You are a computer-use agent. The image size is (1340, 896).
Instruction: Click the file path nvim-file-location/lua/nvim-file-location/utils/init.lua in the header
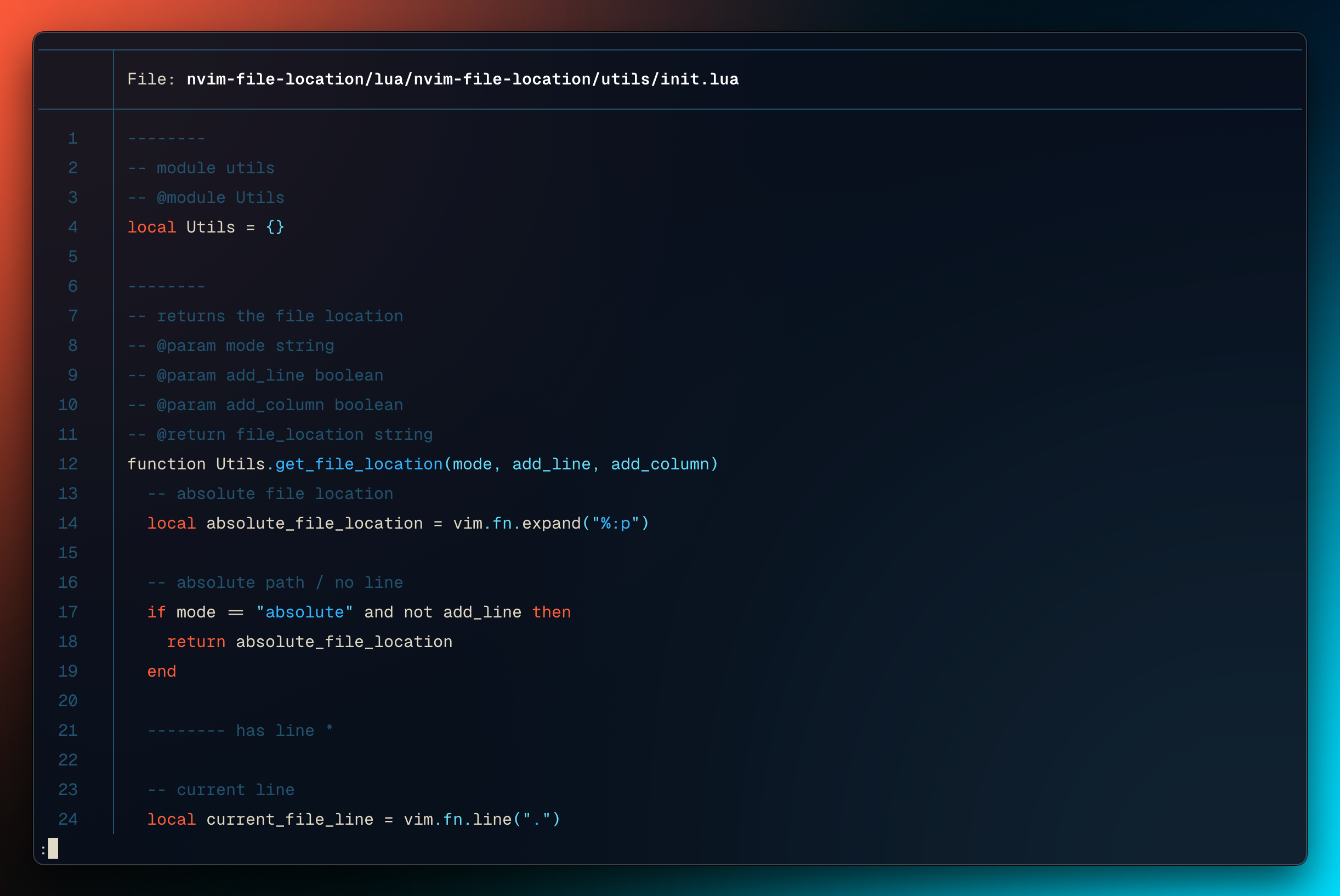(463, 79)
